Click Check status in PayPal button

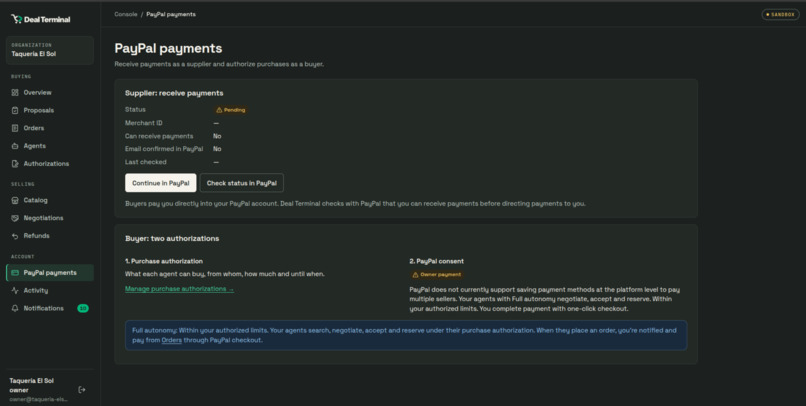(x=242, y=183)
